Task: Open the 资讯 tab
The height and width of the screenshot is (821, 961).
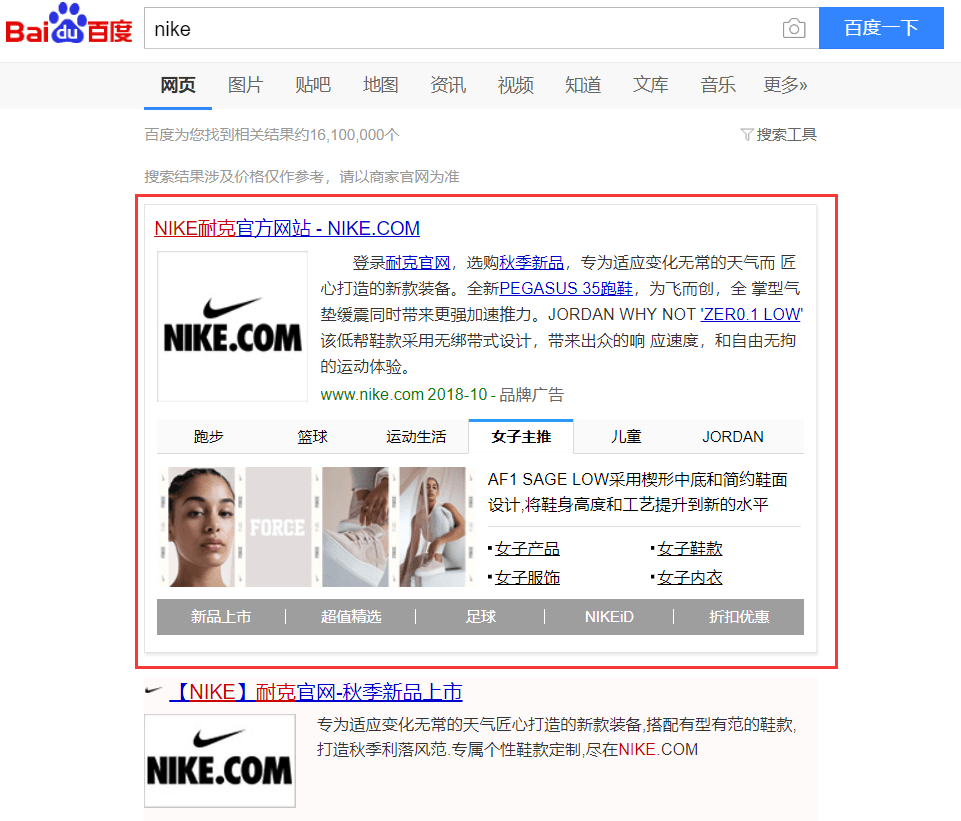Action: tap(448, 85)
